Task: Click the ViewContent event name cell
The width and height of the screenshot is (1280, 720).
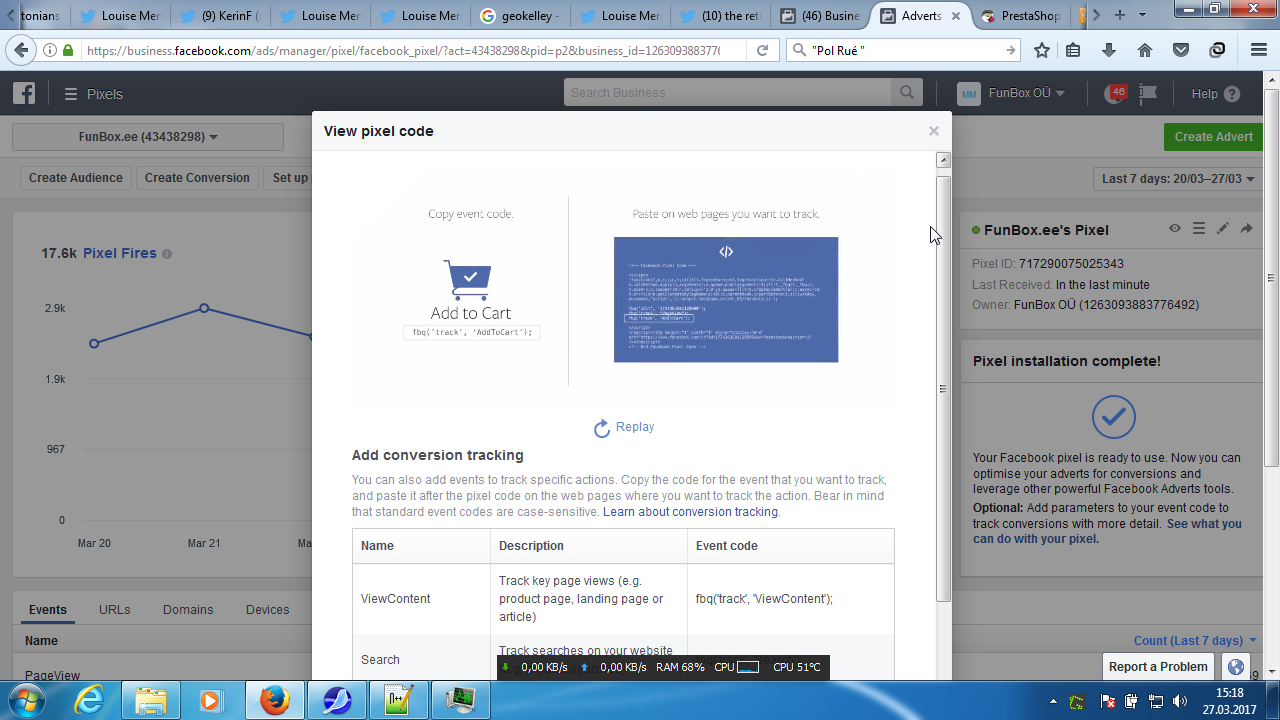Action: point(422,599)
